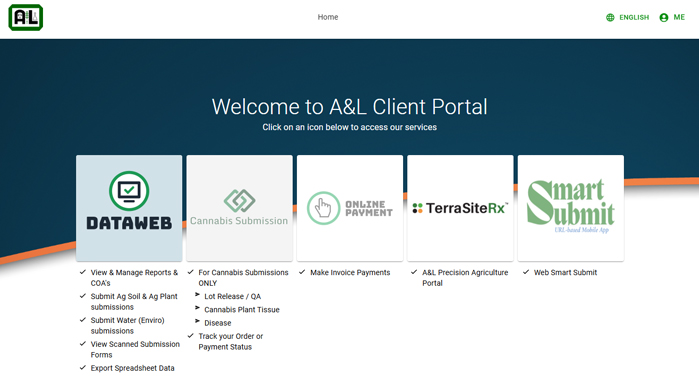Viewport: 699px width, 381px height.
Task: Click 'View & Manage Reports & COA's' text
Action: tap(134, 278)
